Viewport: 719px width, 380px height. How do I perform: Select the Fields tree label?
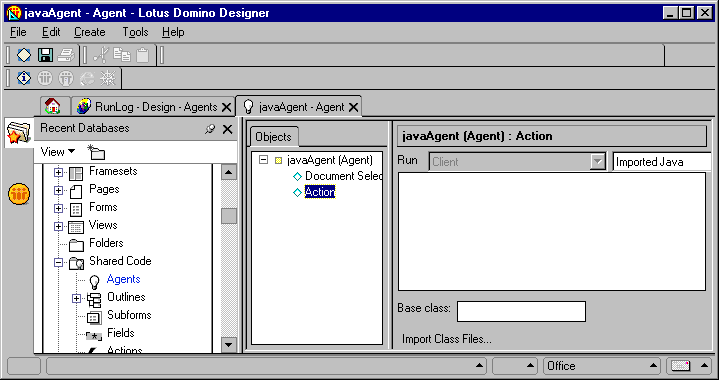(121, 333)
